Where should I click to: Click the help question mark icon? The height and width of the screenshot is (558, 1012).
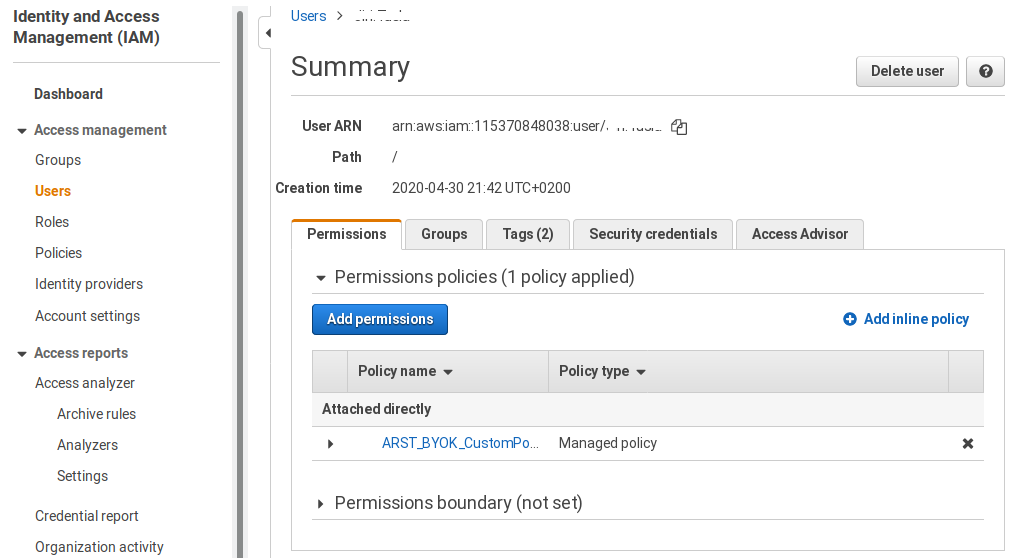(x=985, y=71)
